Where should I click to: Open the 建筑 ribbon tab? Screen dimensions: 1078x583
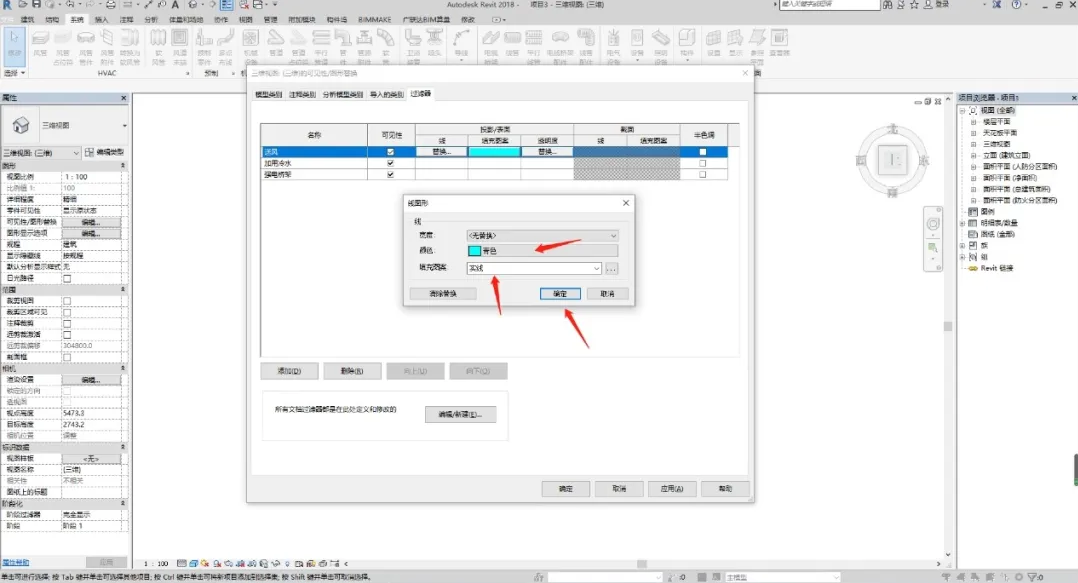pos(28,19)
